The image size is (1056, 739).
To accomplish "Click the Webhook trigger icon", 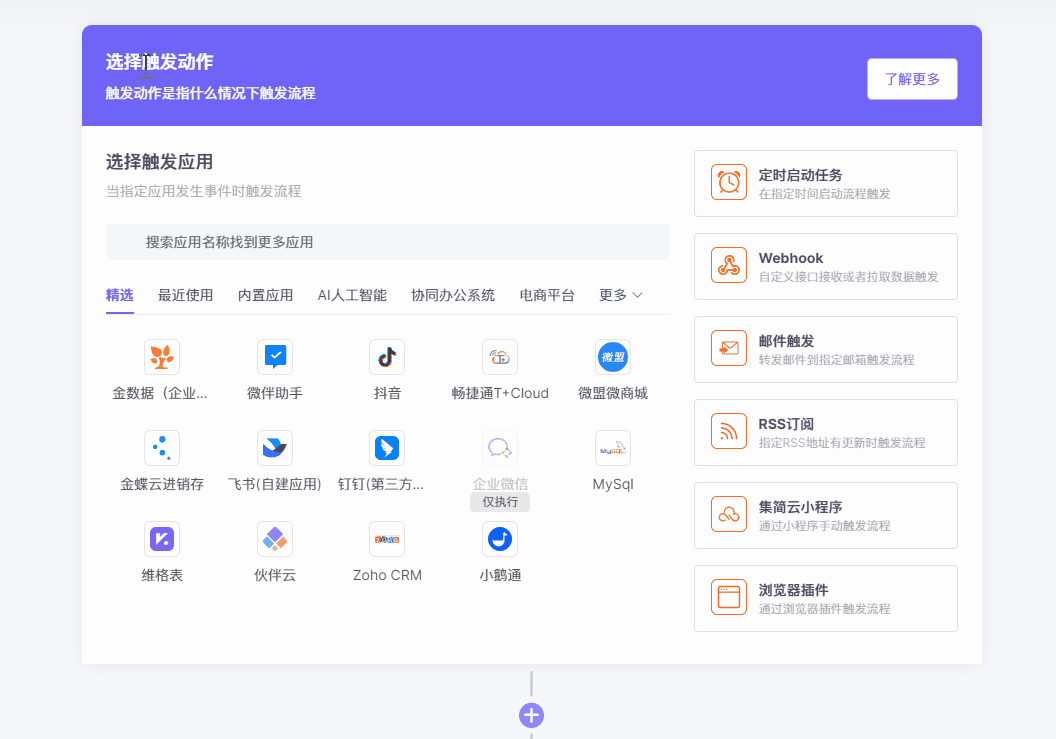I will pos(729,265).
